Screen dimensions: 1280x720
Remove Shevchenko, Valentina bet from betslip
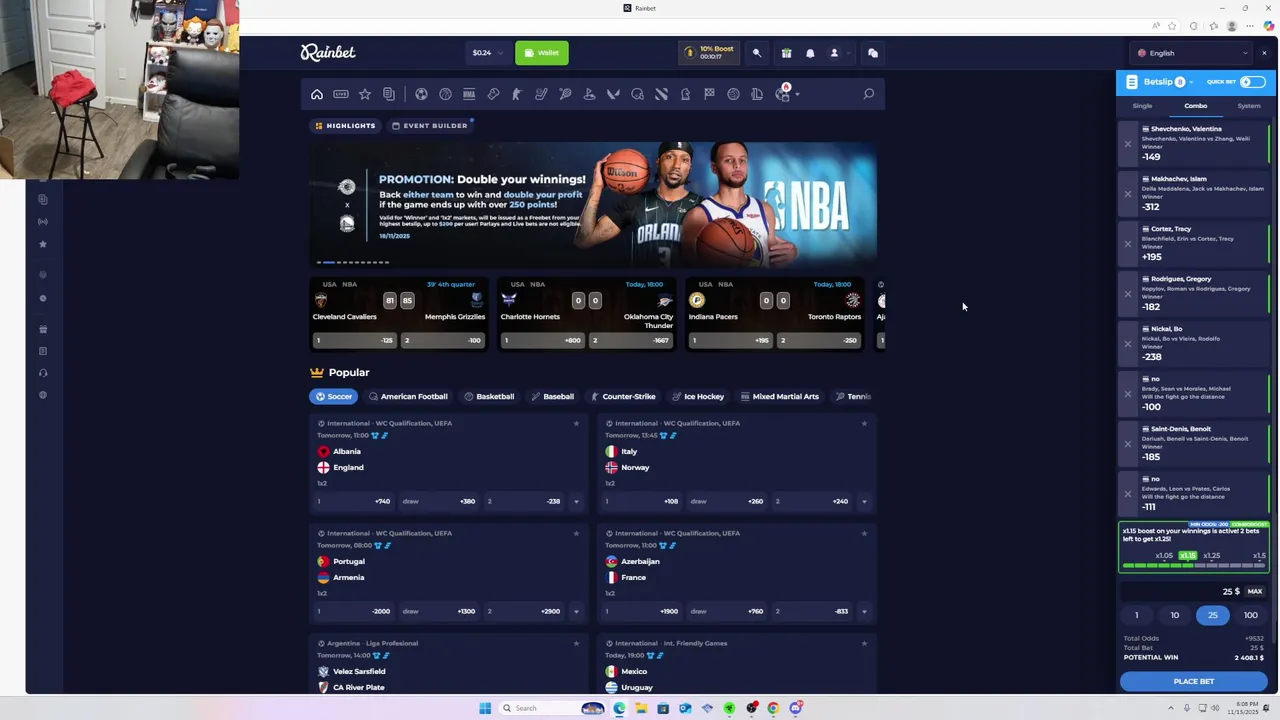(x=1128, y=144)
